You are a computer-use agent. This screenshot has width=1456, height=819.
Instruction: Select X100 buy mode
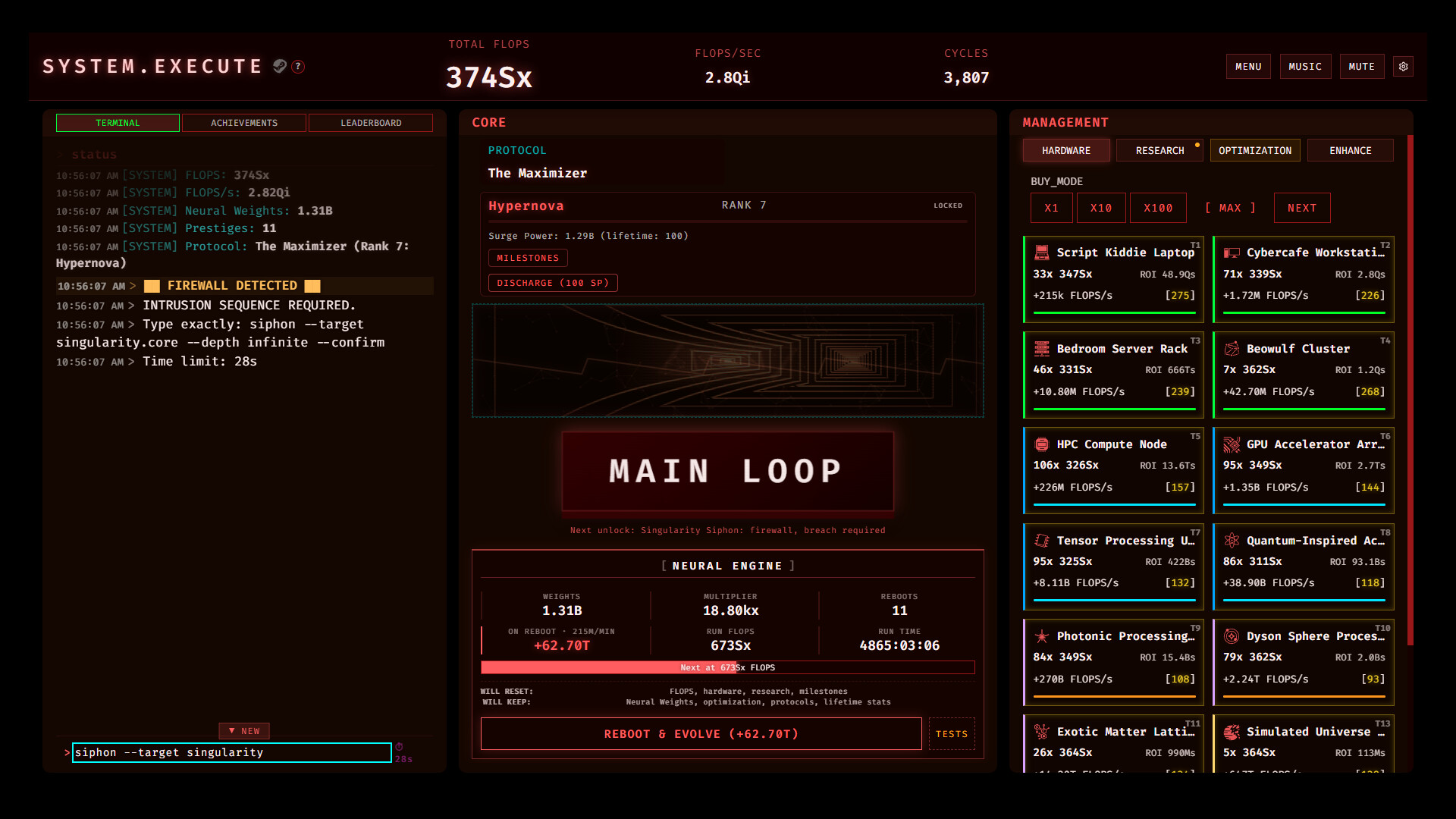[x=1158, y=208]
